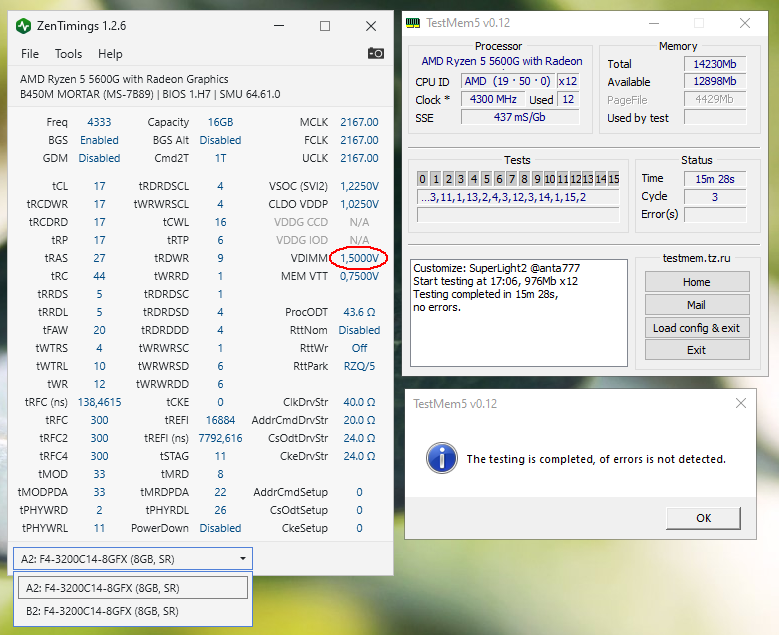The image size is (779, 635).
Task: Click the VSOC 1,2250V value
Action: pyautogui.click(x=359, y=186)
